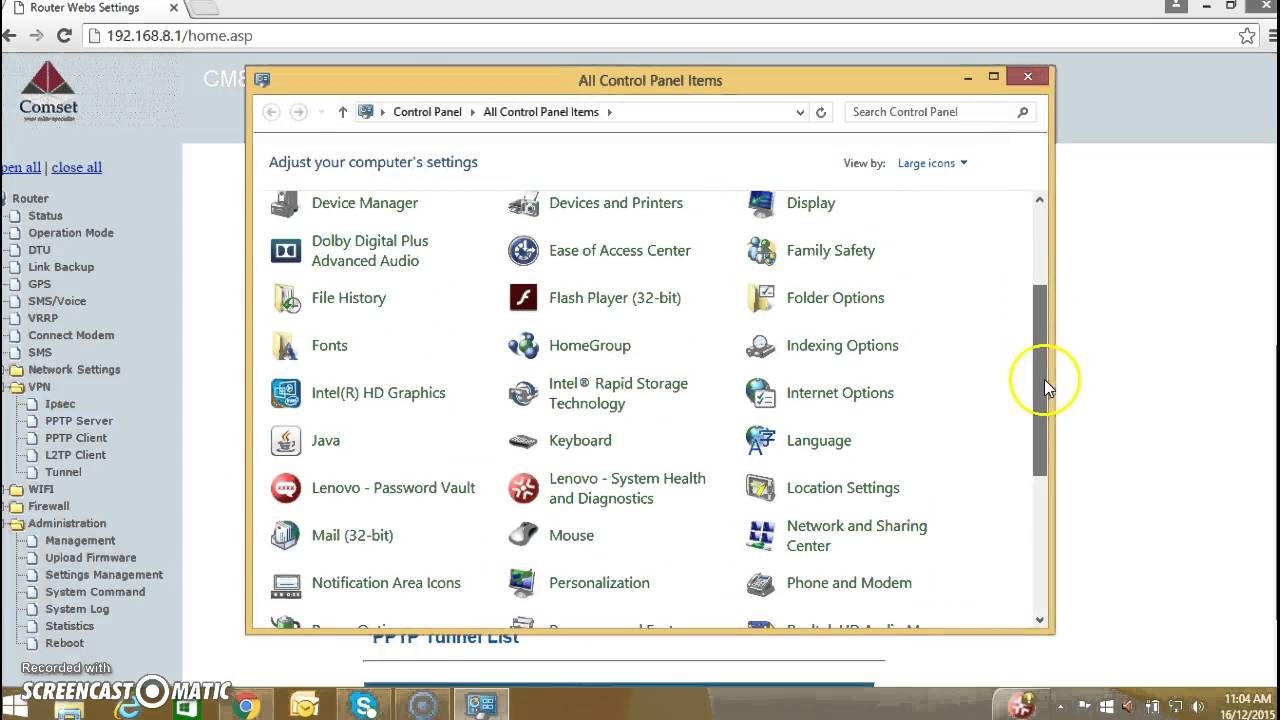Open Status page in router menu

point(45,216)
